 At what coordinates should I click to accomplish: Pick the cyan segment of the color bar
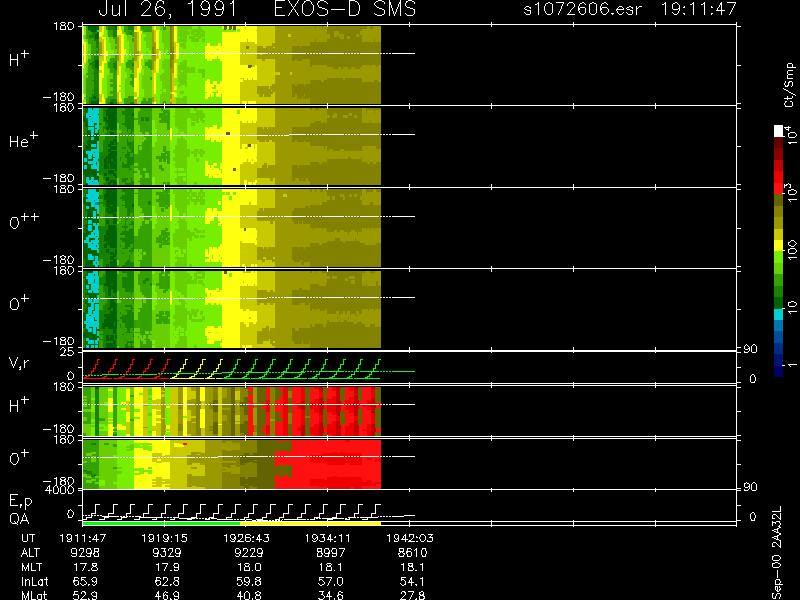[x=779, y=314]
